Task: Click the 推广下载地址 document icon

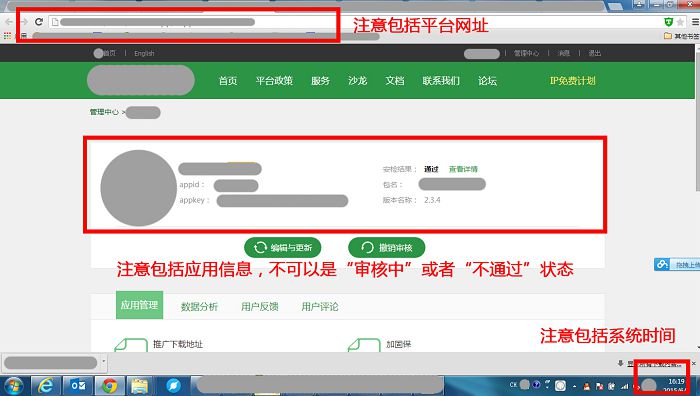Action: 131,345
